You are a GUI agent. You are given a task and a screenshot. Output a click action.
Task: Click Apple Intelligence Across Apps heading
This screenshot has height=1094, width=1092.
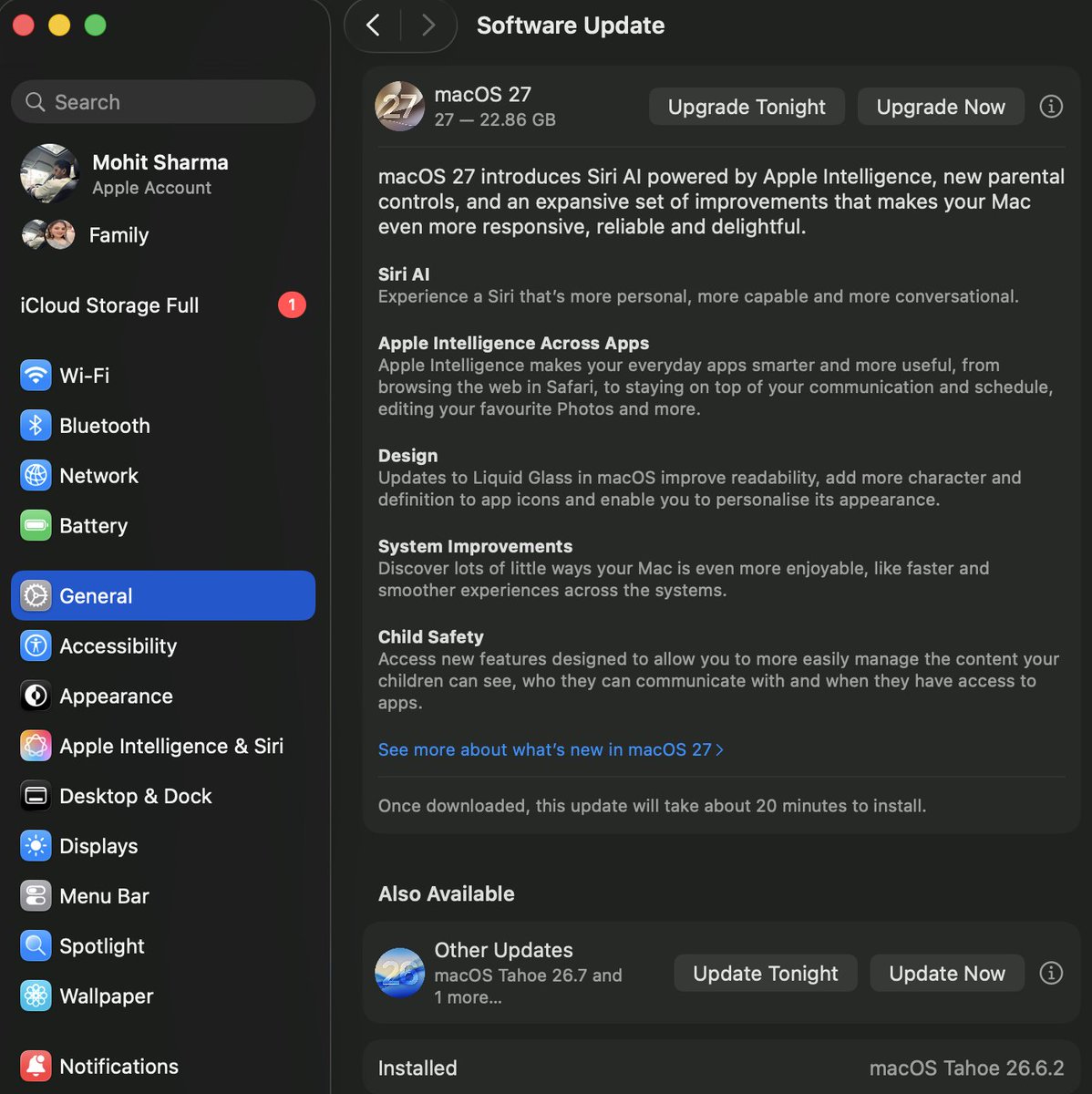pos(514,344)
